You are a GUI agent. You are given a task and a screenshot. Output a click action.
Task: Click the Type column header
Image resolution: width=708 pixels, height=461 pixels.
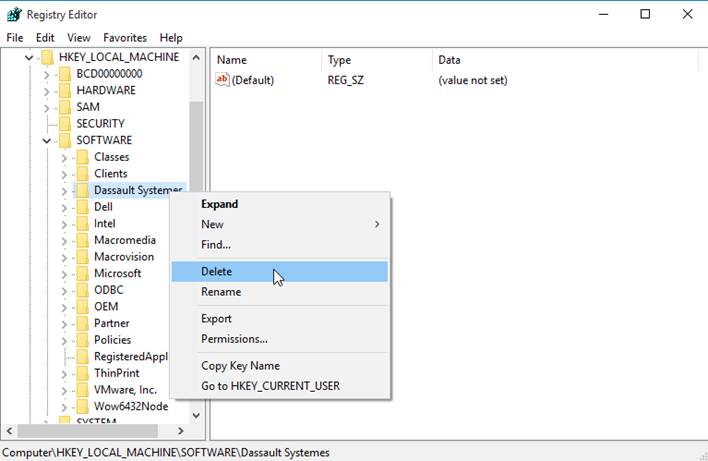pos(377,60)
